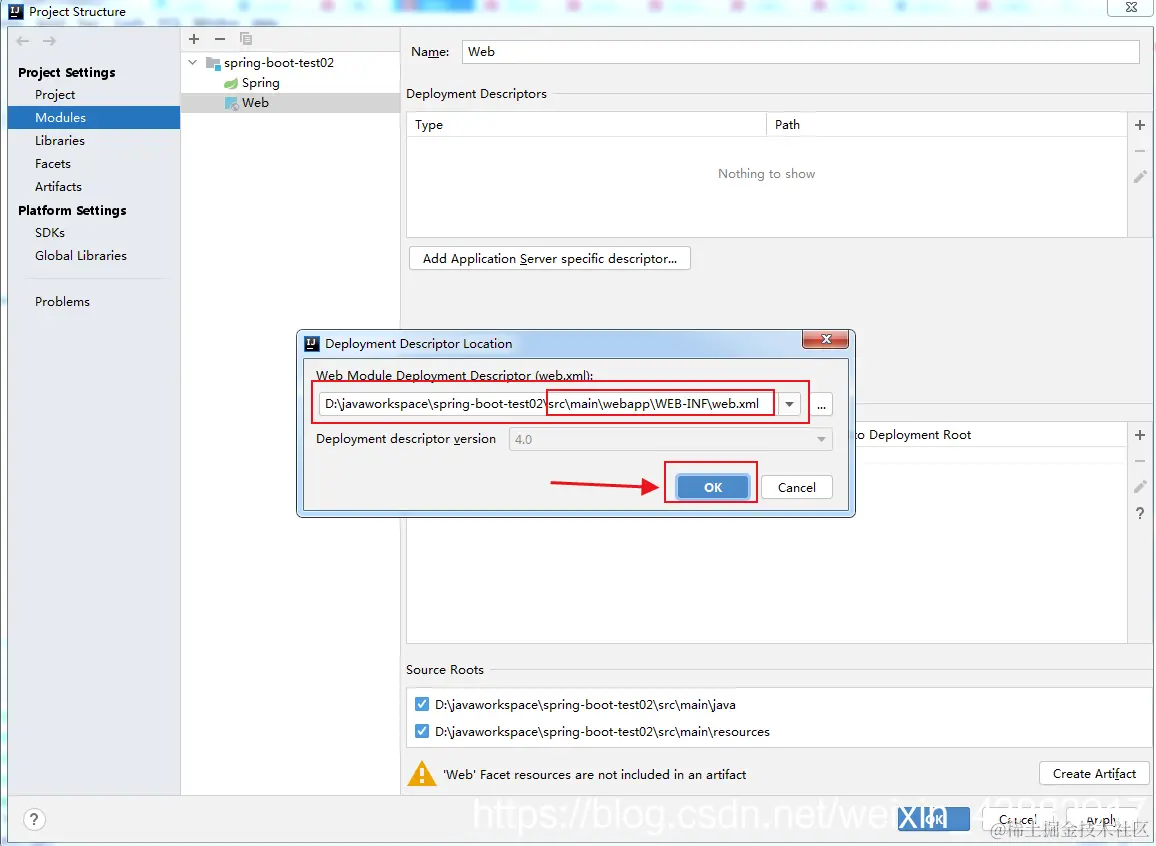Open the help button at the bottom left

(34, 819)
